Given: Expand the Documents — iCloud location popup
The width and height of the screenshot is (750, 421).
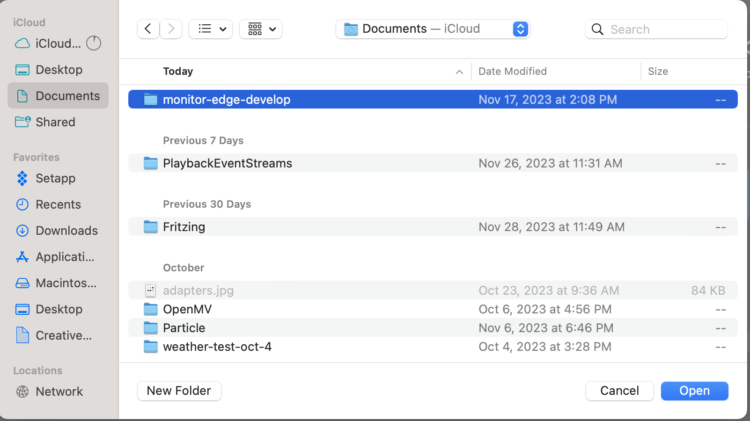Looking at the screenshot, I should (520, 29).
